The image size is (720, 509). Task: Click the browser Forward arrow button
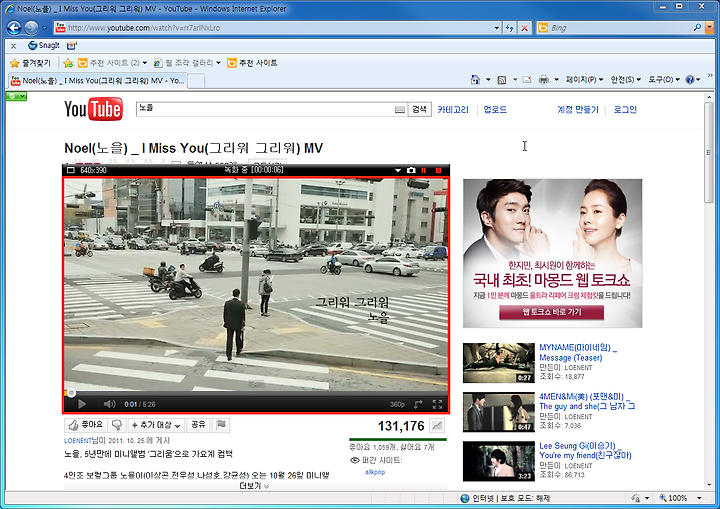click(31, 28)
